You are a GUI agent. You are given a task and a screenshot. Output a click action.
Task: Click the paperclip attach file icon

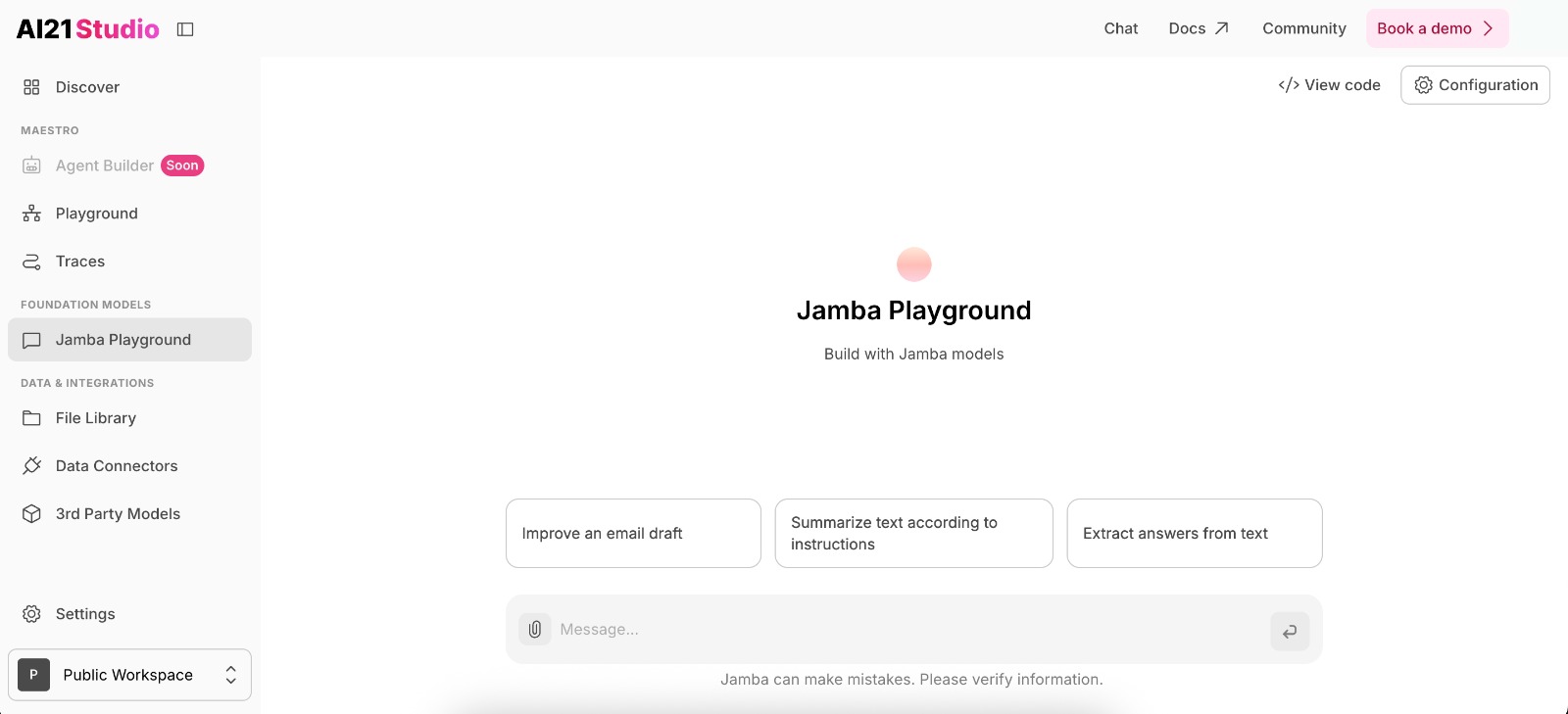[x=535, y=630]
